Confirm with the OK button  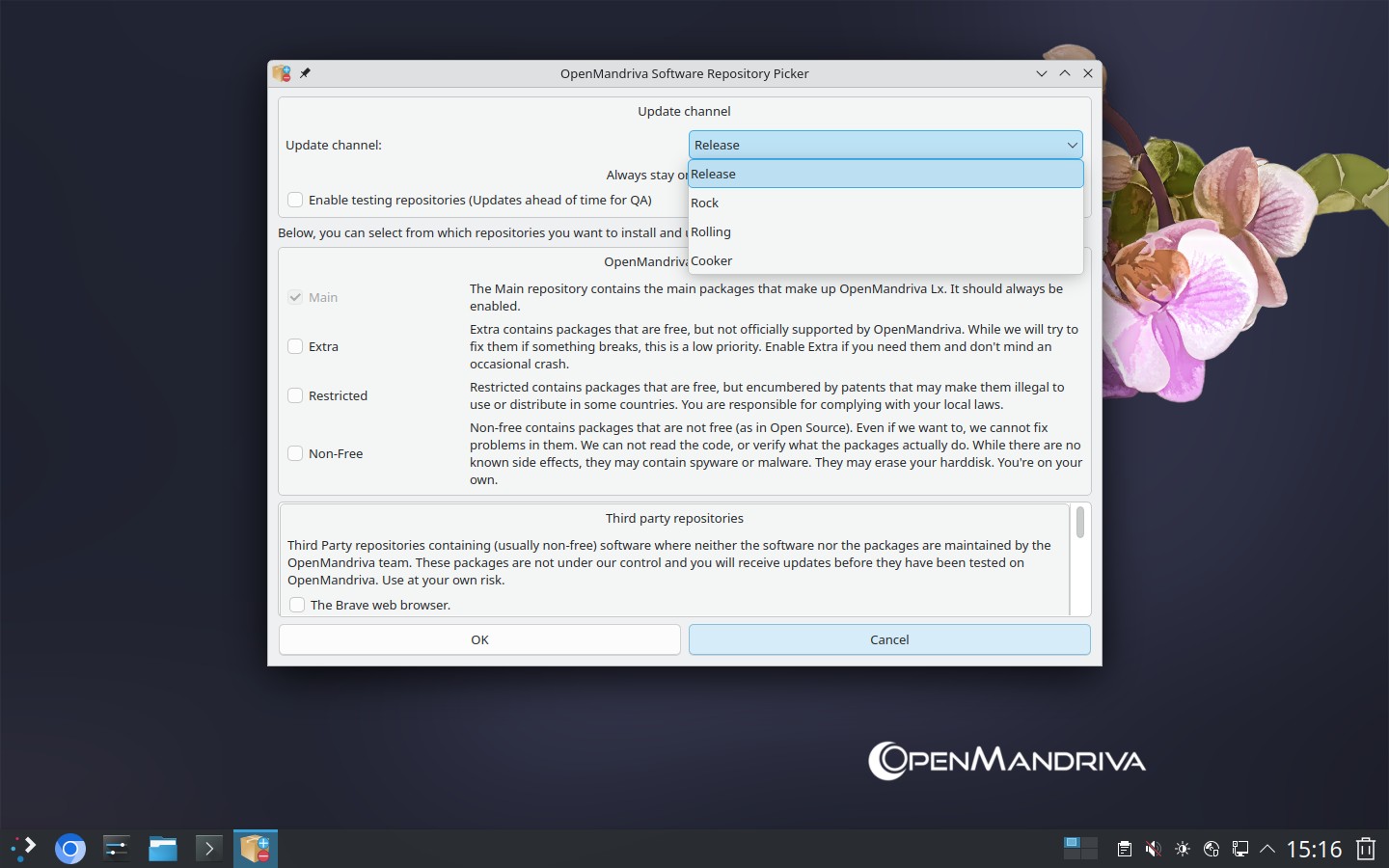pyautogui.click(x=479, y=639)
